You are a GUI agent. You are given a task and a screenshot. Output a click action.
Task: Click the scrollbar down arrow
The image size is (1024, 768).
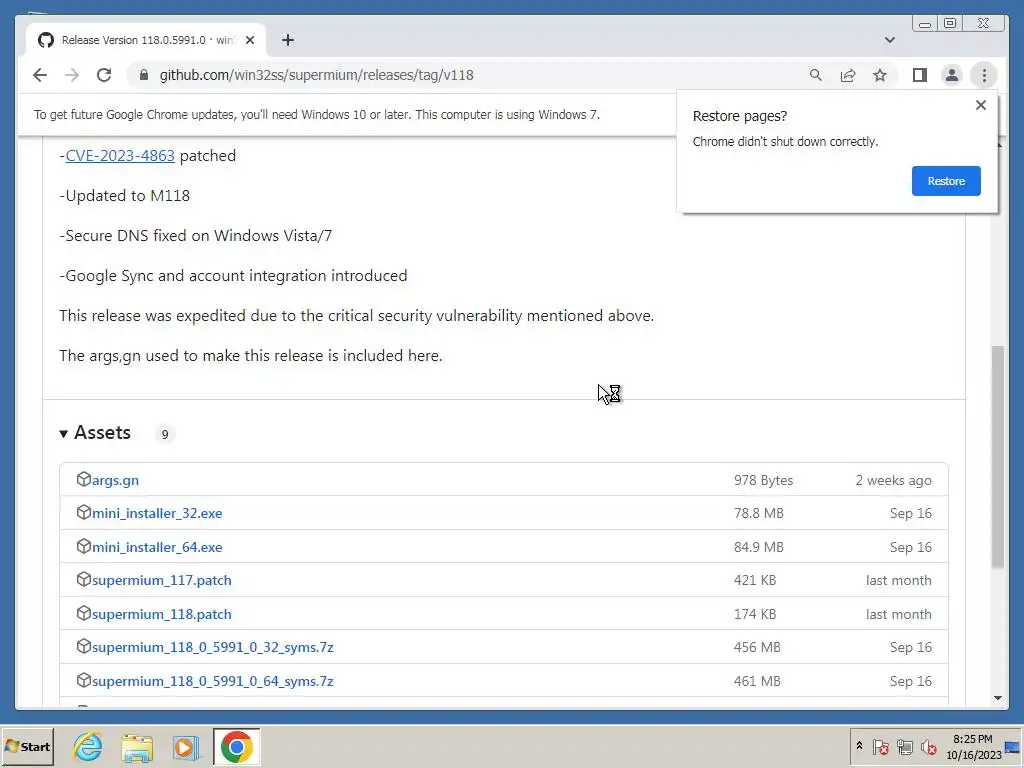click(997, 698)
